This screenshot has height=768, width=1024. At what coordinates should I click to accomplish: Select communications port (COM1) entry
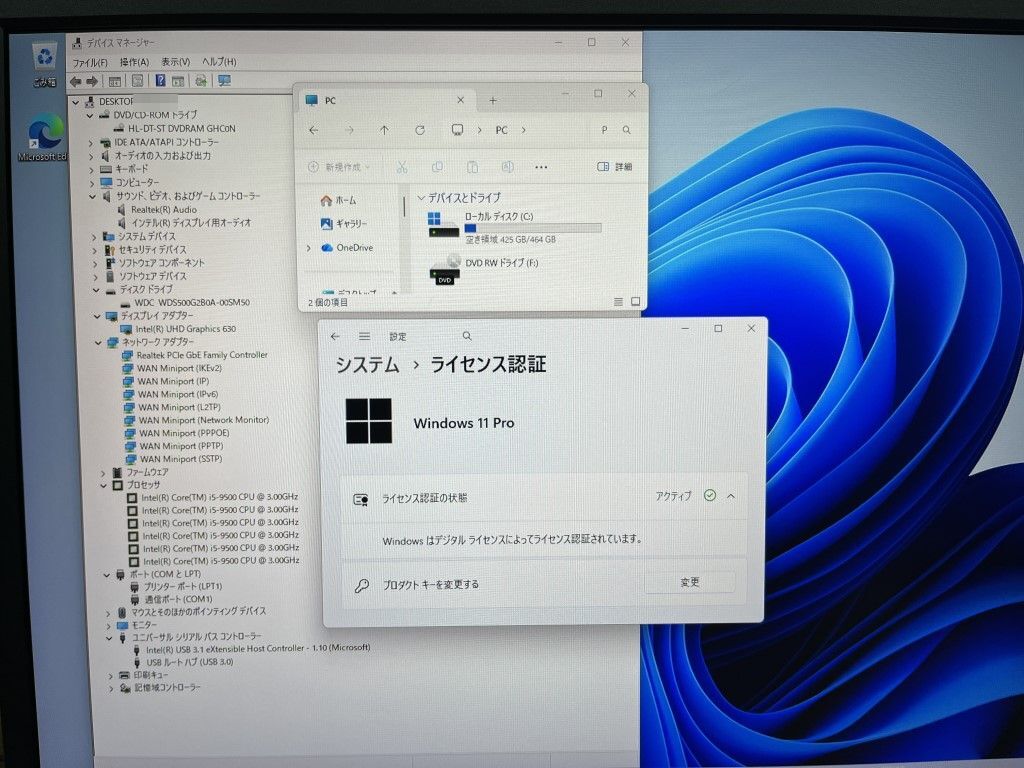(178, 599)
